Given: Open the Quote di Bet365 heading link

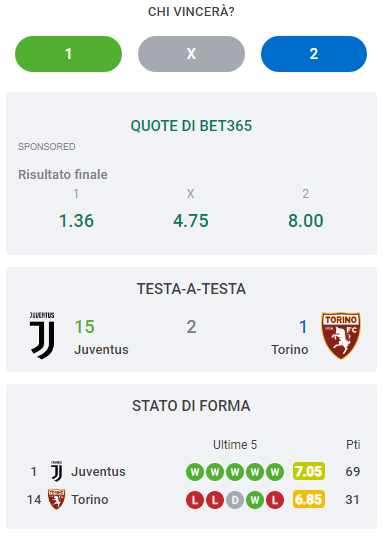Looking at the screenshot, I should click(x=192, y=126).
